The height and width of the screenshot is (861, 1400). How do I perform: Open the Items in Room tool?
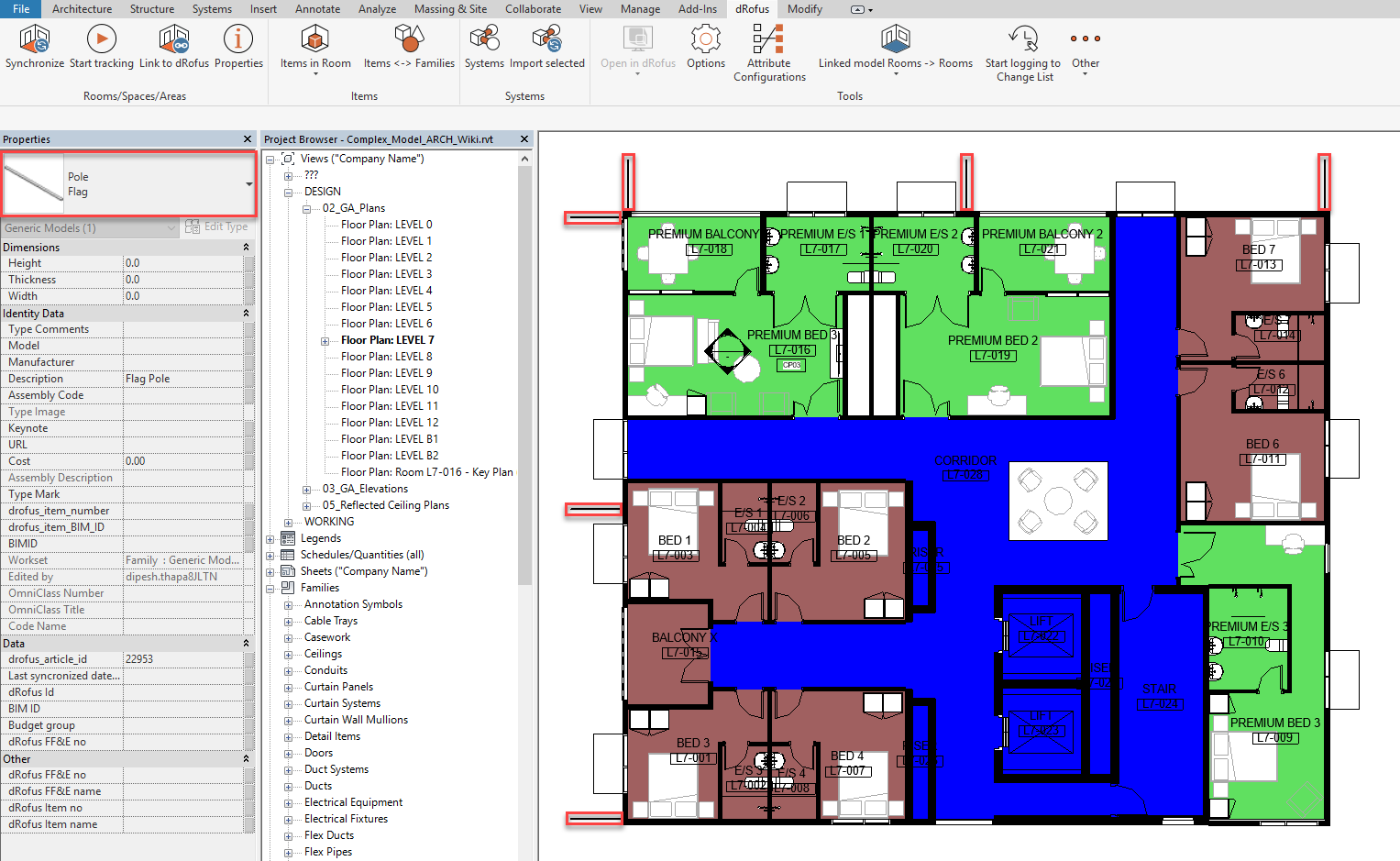(x=315, y=40)
